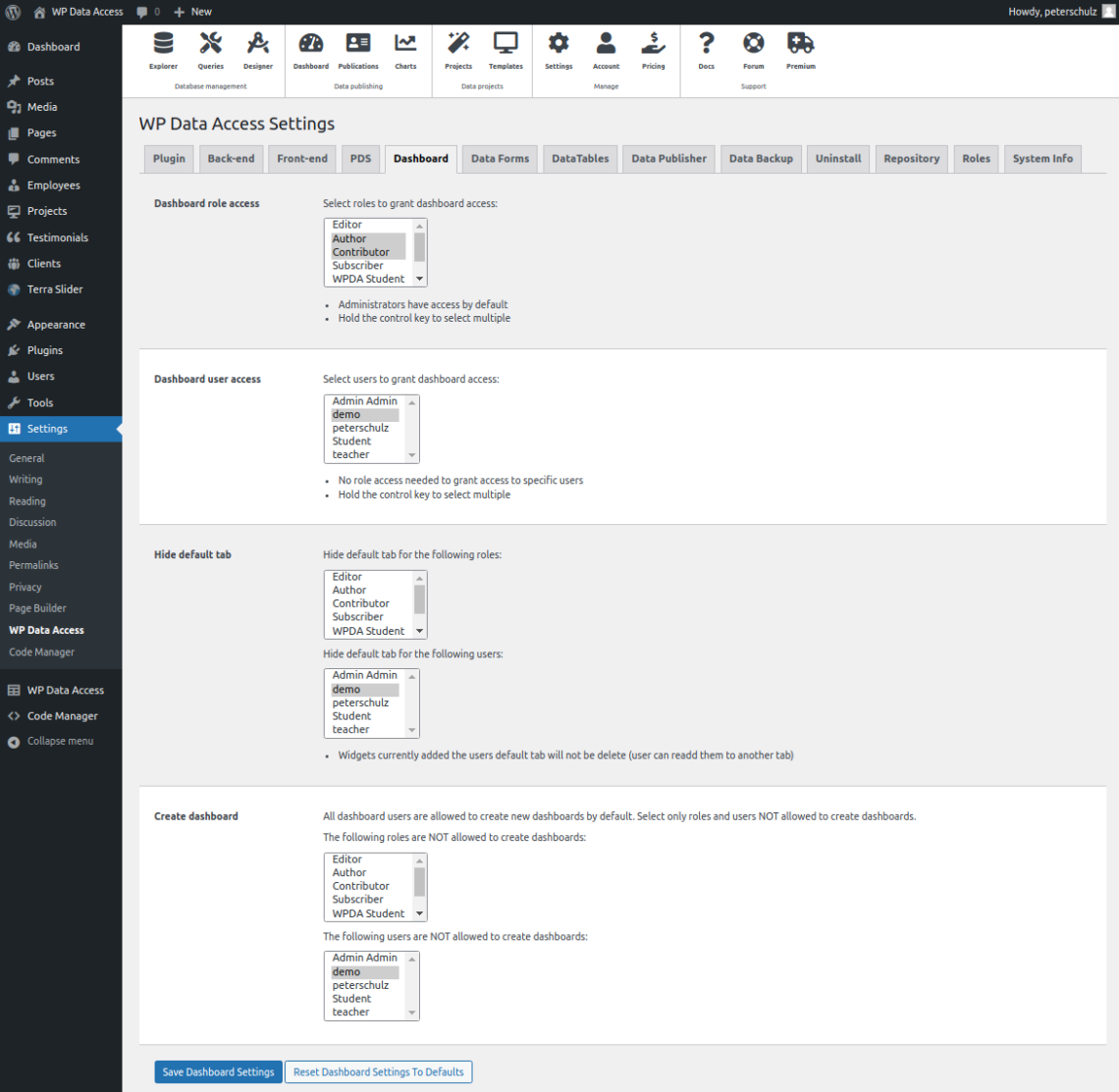Reset Dashboard Settings To Defaults
This screenshot has width=1119, height=1092.
coord(378,1071)
